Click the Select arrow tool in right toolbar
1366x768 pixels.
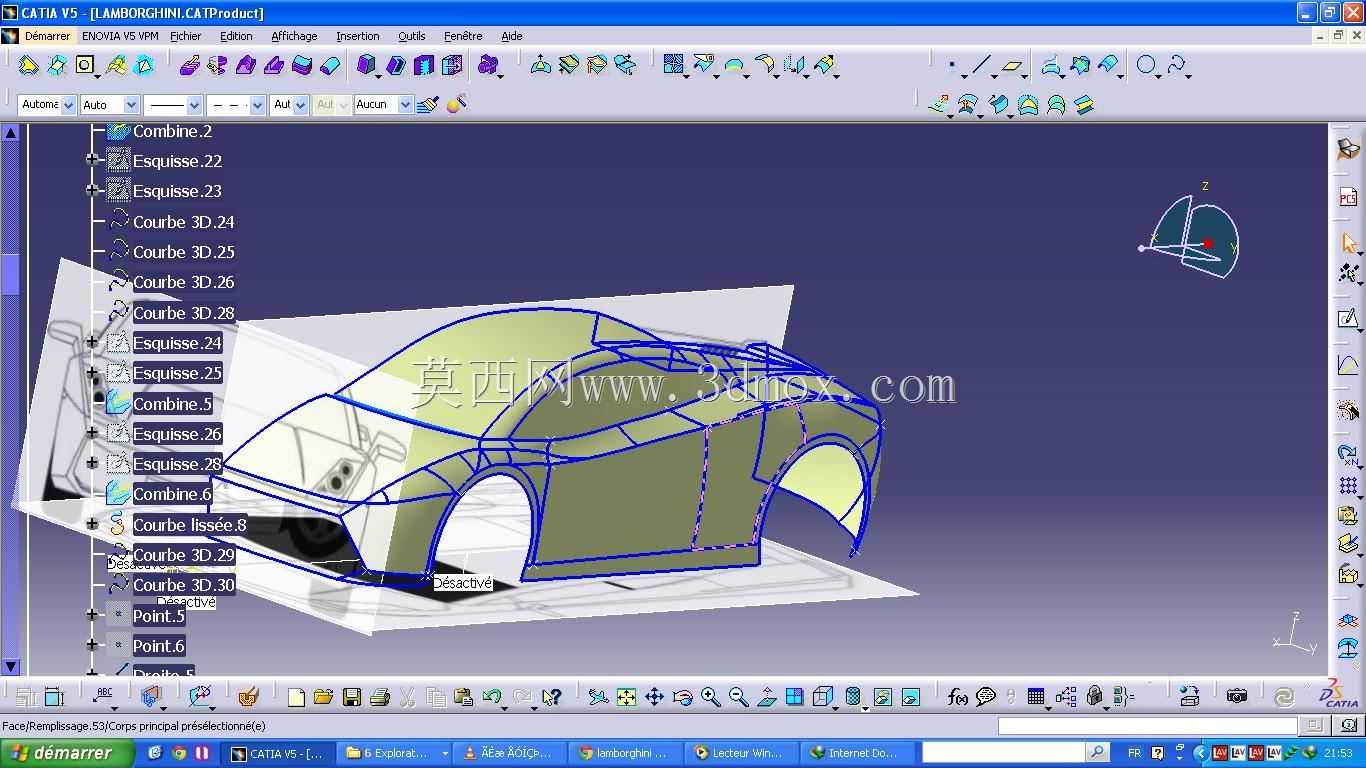tap(1348, 243)
